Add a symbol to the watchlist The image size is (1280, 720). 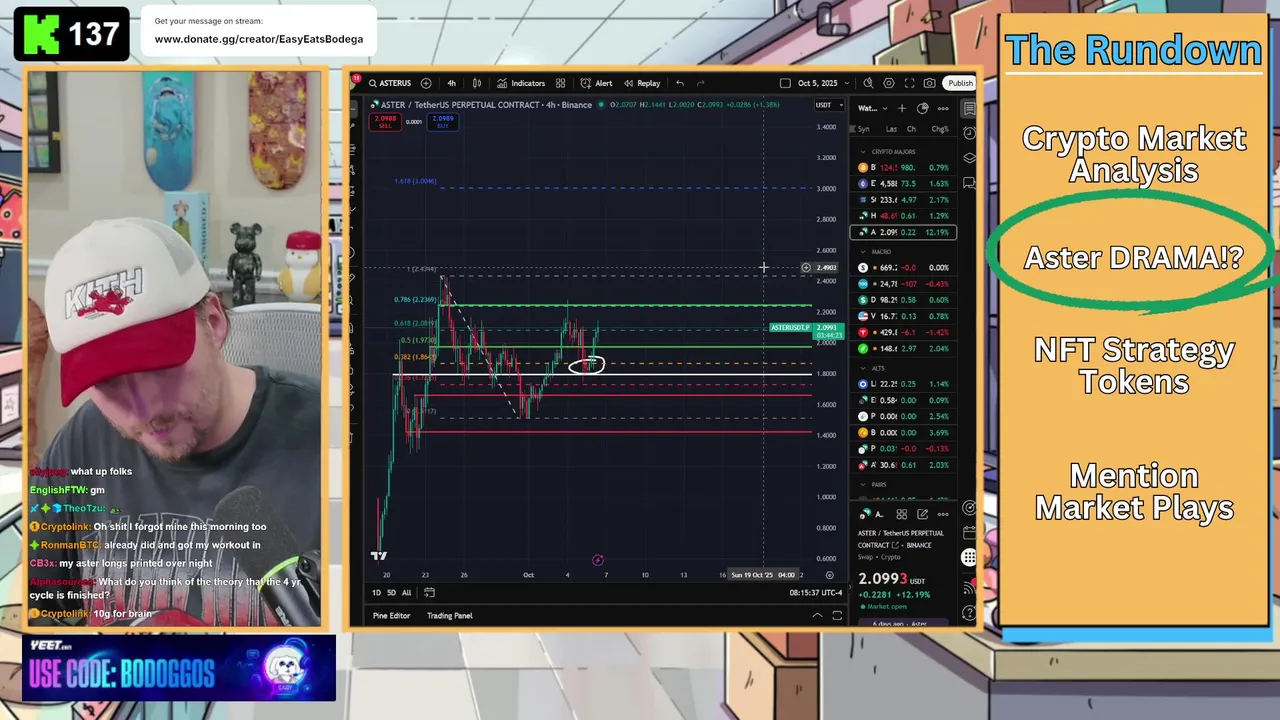(x=902, y=108)
